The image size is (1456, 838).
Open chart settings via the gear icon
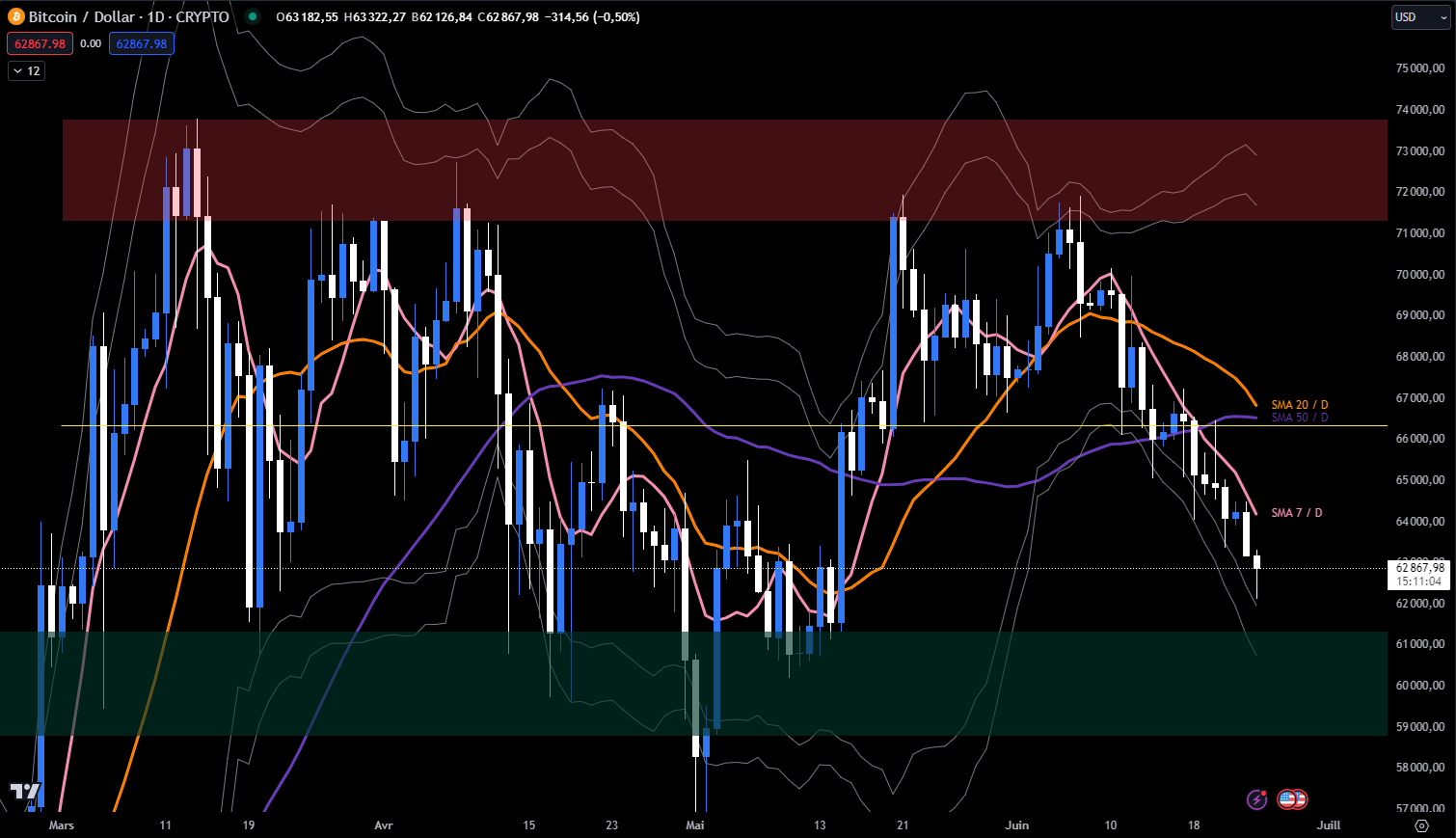(1421, 825)
